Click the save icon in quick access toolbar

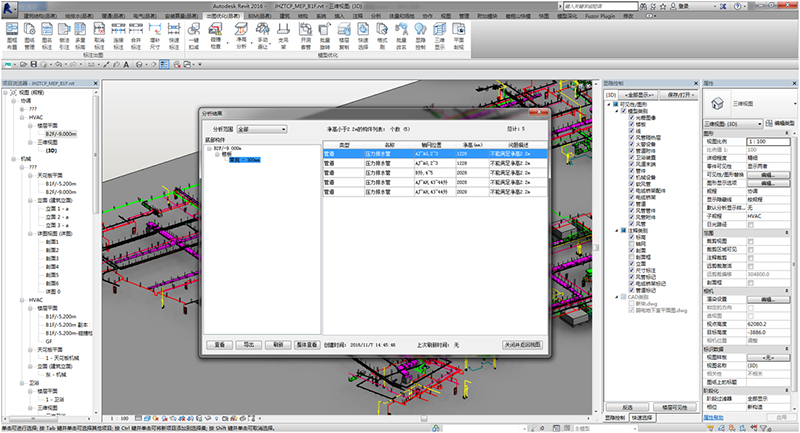[34, 63]
